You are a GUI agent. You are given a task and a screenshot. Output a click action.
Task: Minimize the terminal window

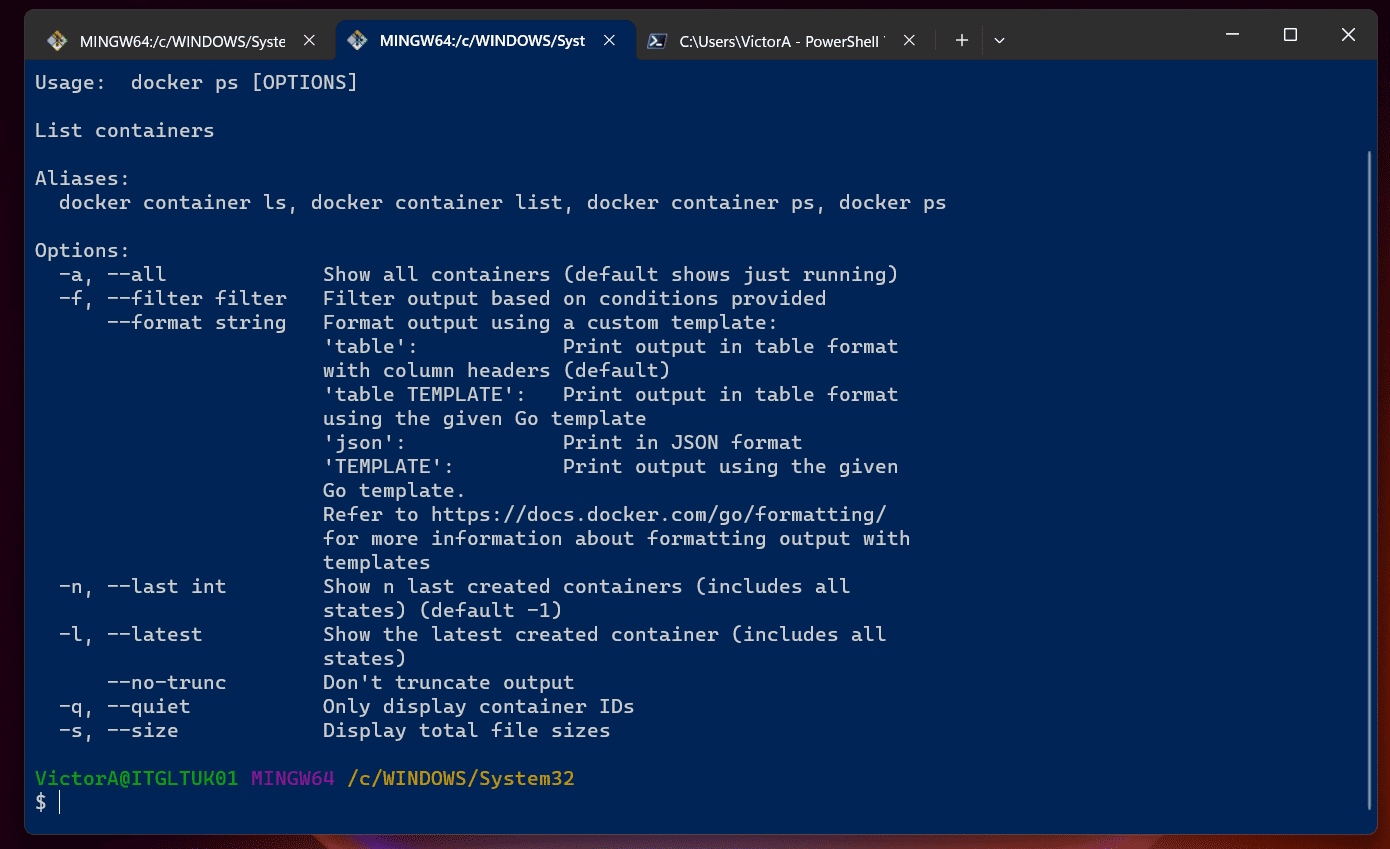pos(1233,35)
